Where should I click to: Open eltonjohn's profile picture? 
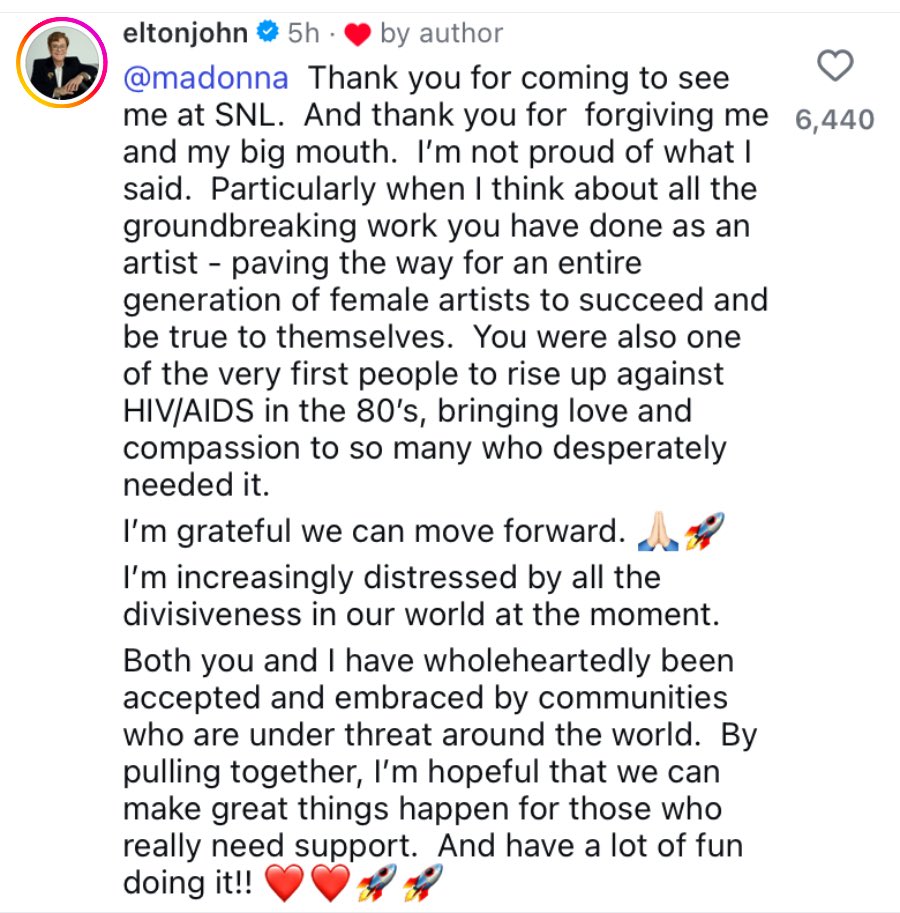[x=62, y=63]
